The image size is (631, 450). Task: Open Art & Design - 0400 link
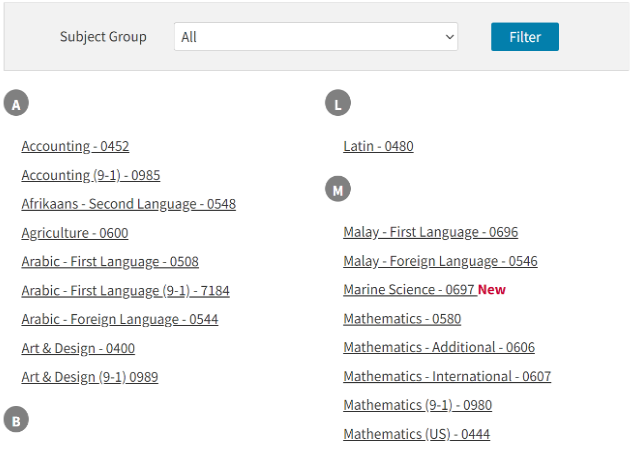(78, 348)
